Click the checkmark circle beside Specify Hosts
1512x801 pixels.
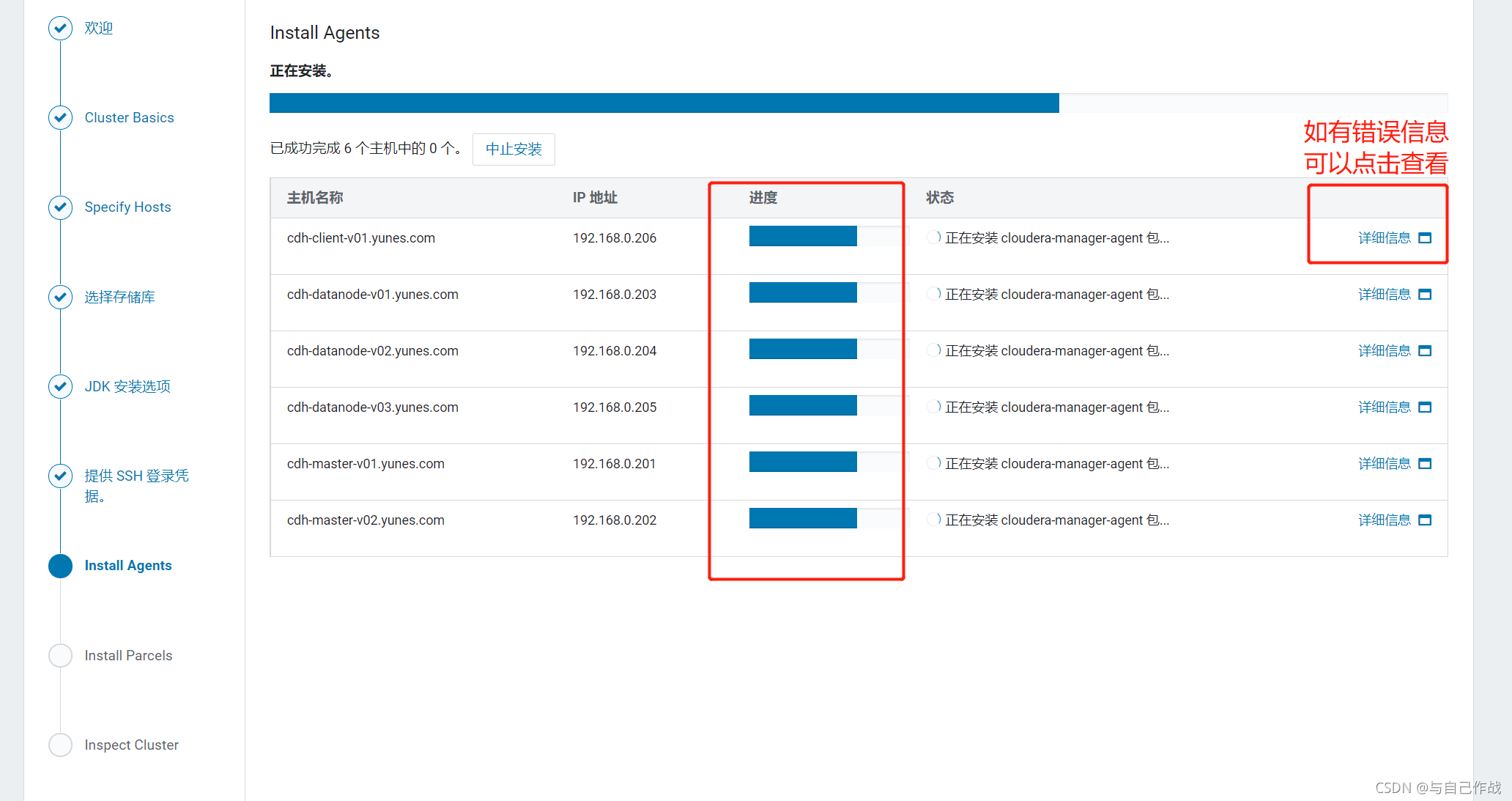point(60,207)
